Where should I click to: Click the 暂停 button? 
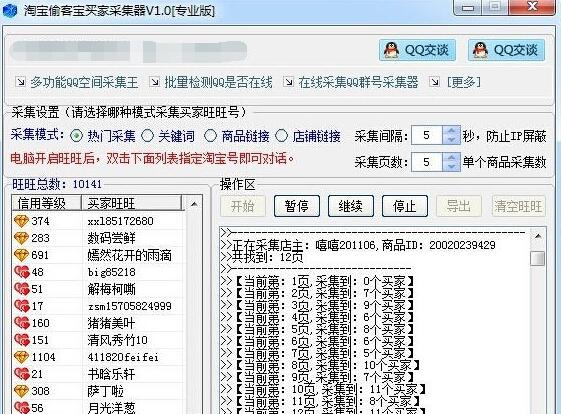click(297, 206)
